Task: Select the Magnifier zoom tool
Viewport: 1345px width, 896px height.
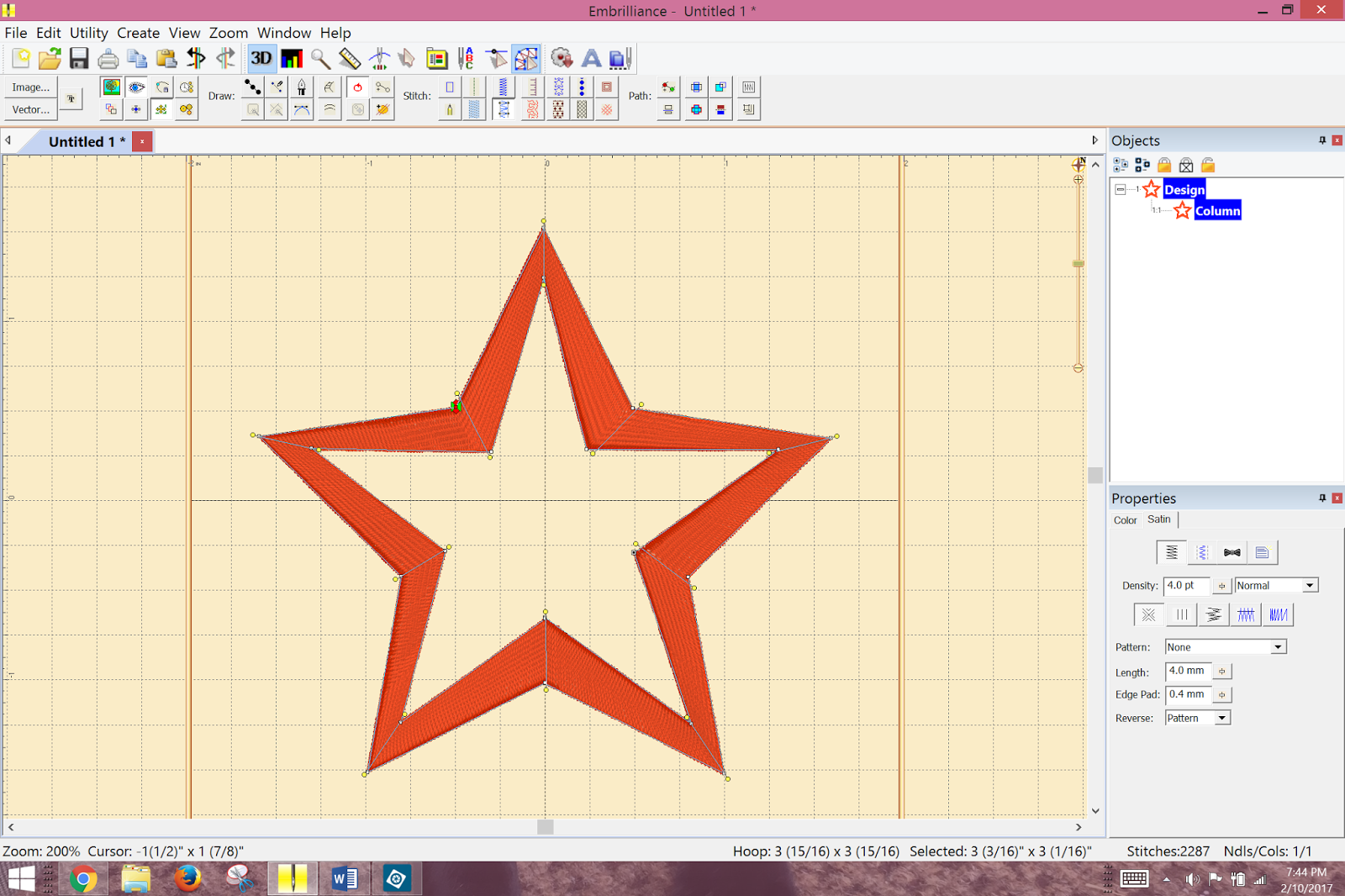Action: pos(320,58)
